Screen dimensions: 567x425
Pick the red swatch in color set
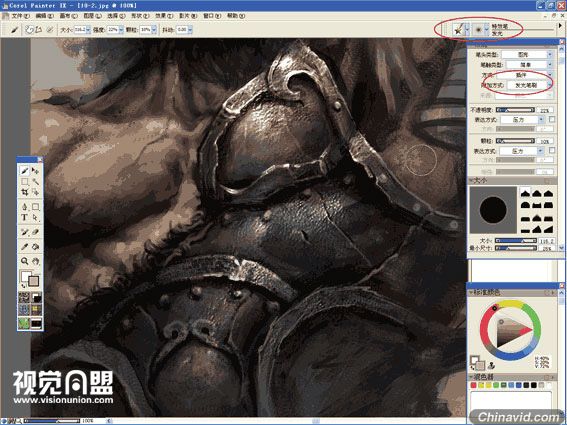point(474,385)
